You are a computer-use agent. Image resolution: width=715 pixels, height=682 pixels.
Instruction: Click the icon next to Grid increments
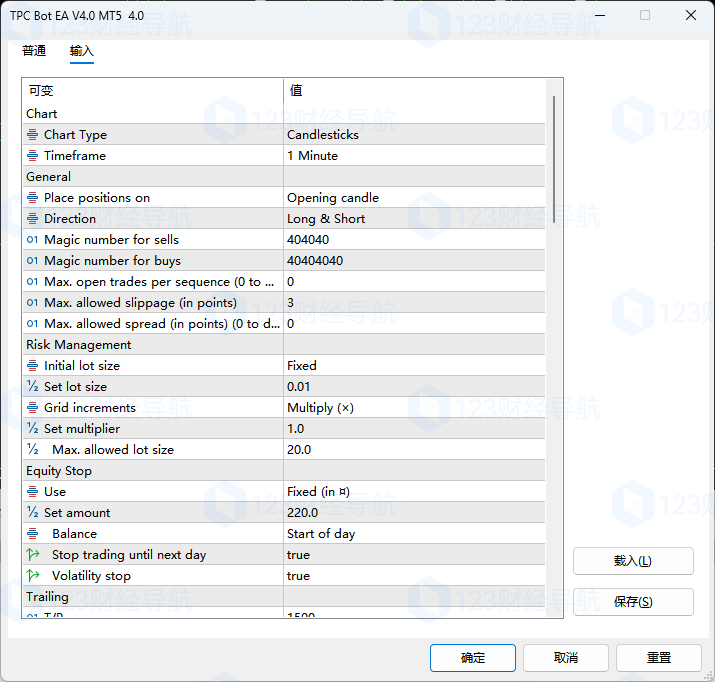(x=33, y=408)
